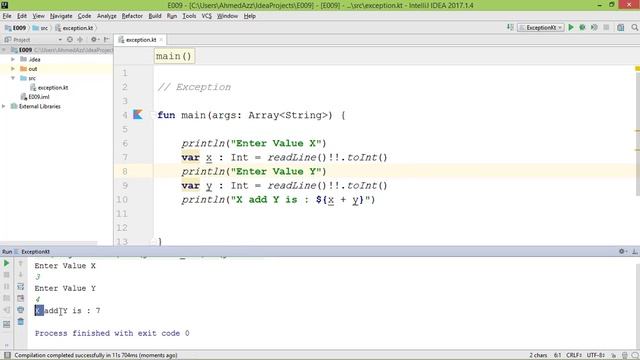Viewport: 640px width, 360px height.
Task: Expand External Libraries node
Action: [x=4, y=106]
